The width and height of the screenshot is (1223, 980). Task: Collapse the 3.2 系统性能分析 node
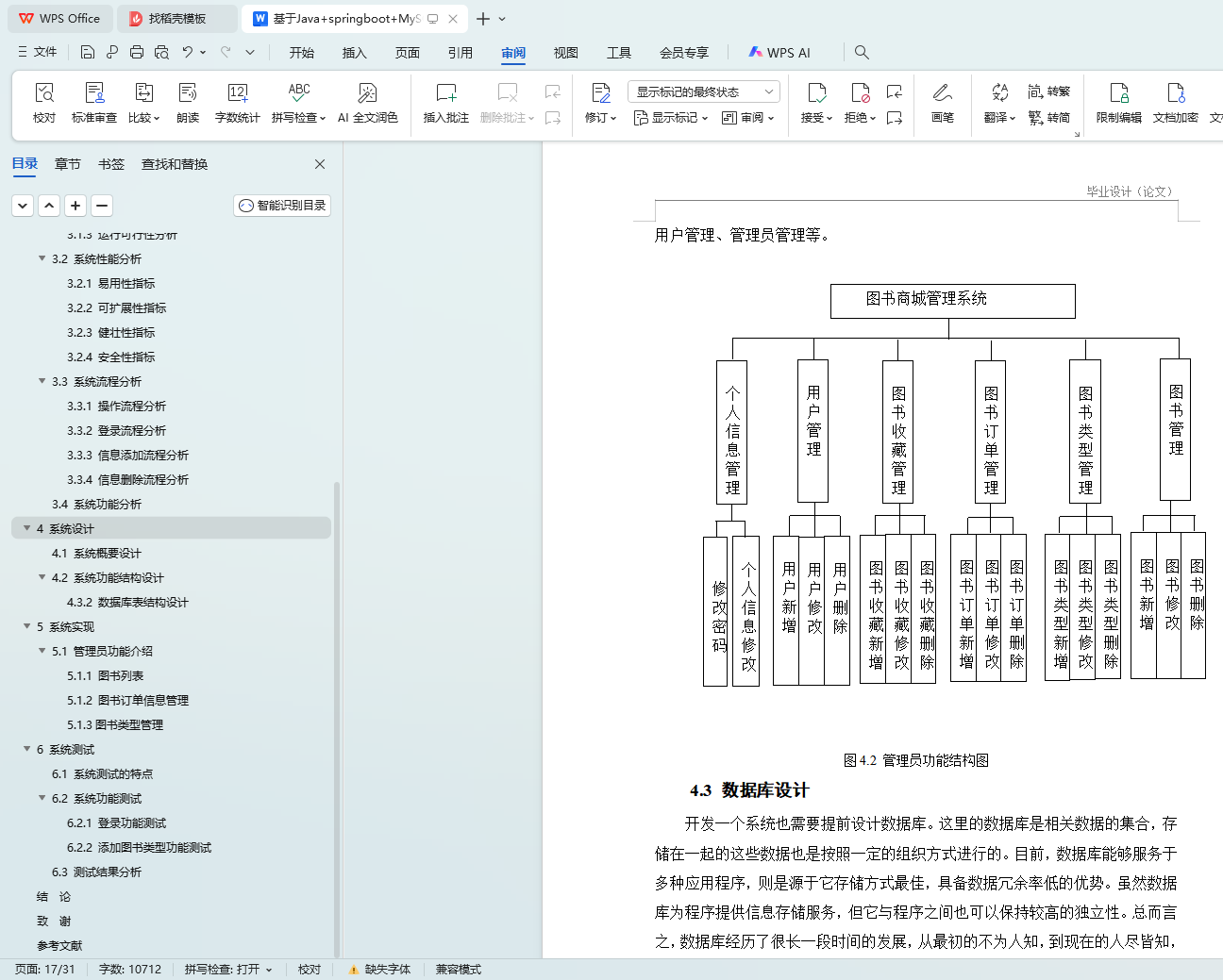pos(42,258)
